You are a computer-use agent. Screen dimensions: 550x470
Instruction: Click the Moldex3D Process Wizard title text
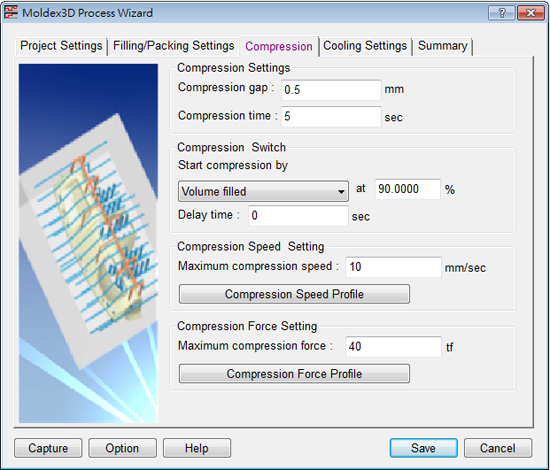[87, 13]
